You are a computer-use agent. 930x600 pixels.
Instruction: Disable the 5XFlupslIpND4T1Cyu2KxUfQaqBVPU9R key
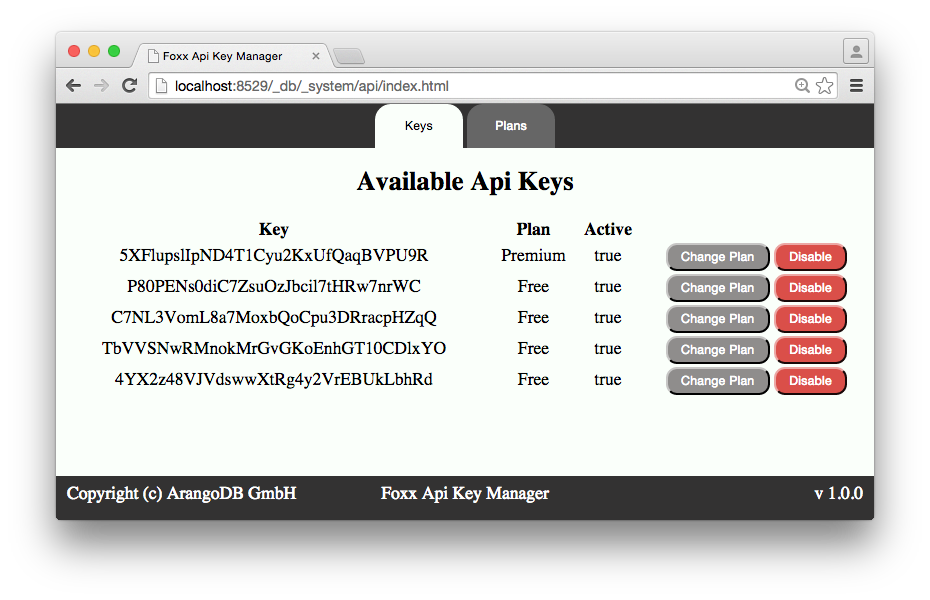click(810, 257)
